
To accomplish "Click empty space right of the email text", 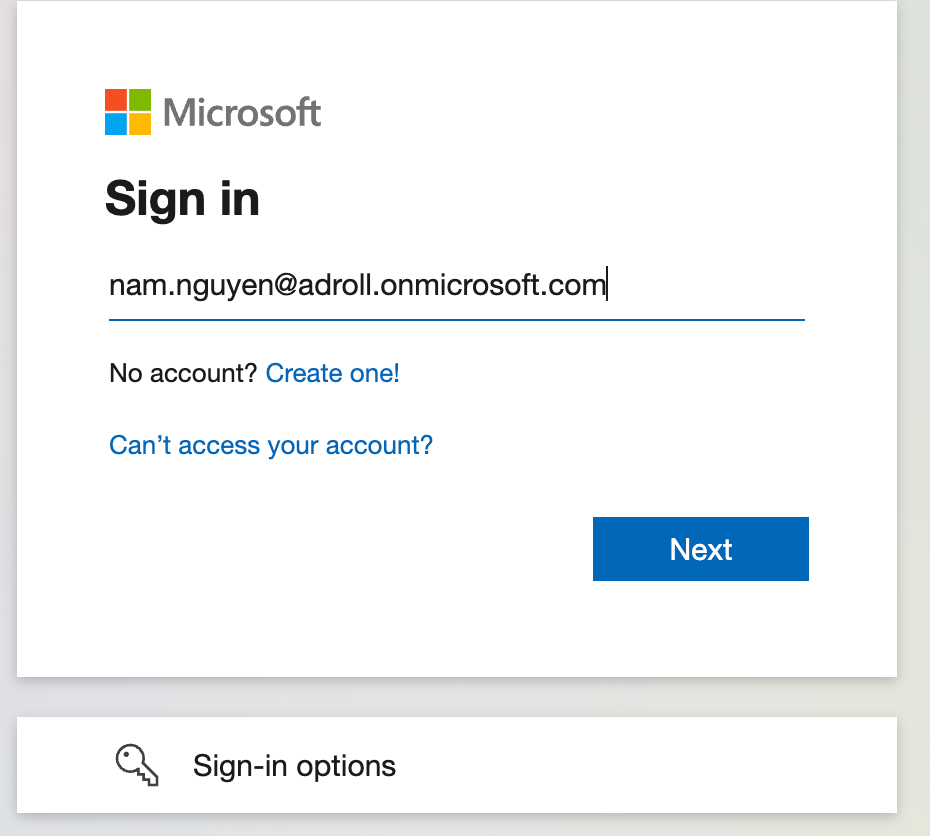I will tap(710, 286).
